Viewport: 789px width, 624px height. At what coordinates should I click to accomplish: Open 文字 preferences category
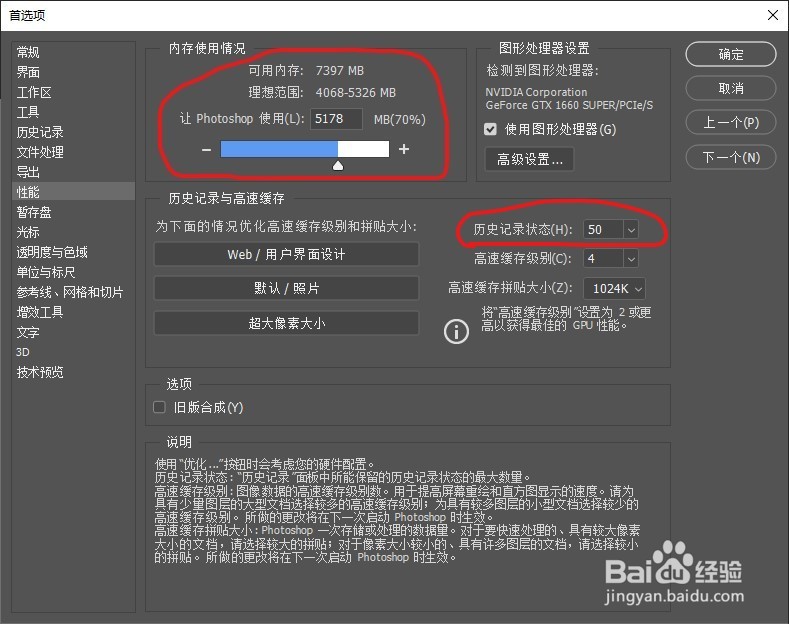point(73,332)
